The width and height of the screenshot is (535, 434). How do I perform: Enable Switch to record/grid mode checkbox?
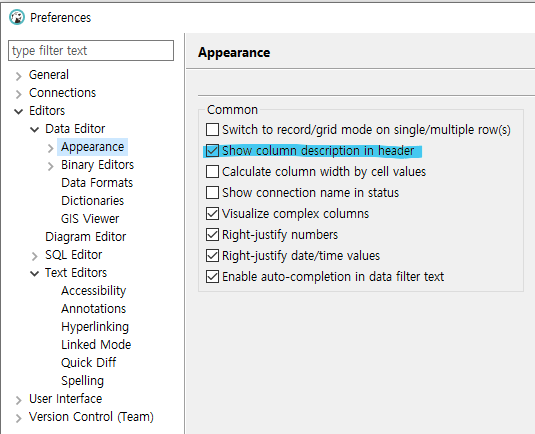click(212, 130)
